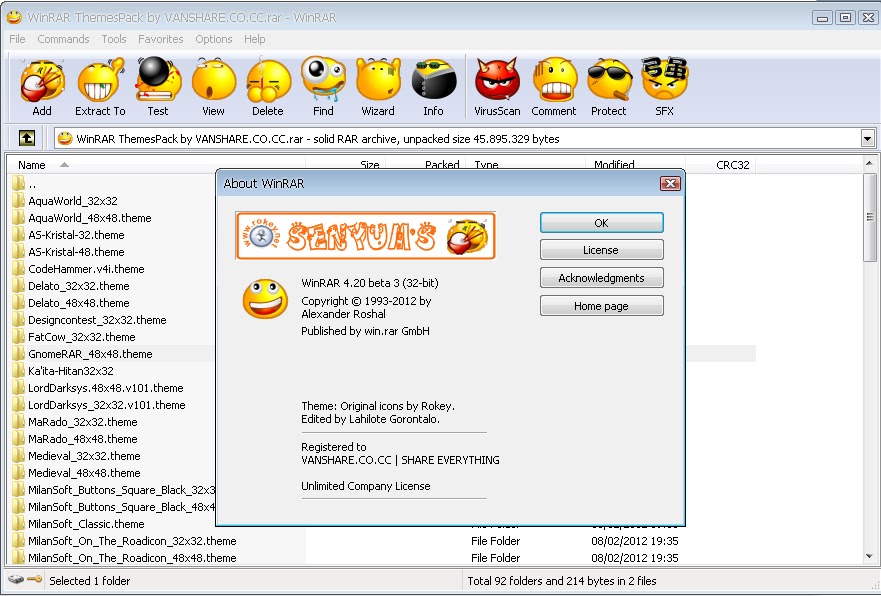Image resolution: width=881 pixels, height=596 pixels.
Task: Click the Extract To toolbar icon
Action: (101, 87)
